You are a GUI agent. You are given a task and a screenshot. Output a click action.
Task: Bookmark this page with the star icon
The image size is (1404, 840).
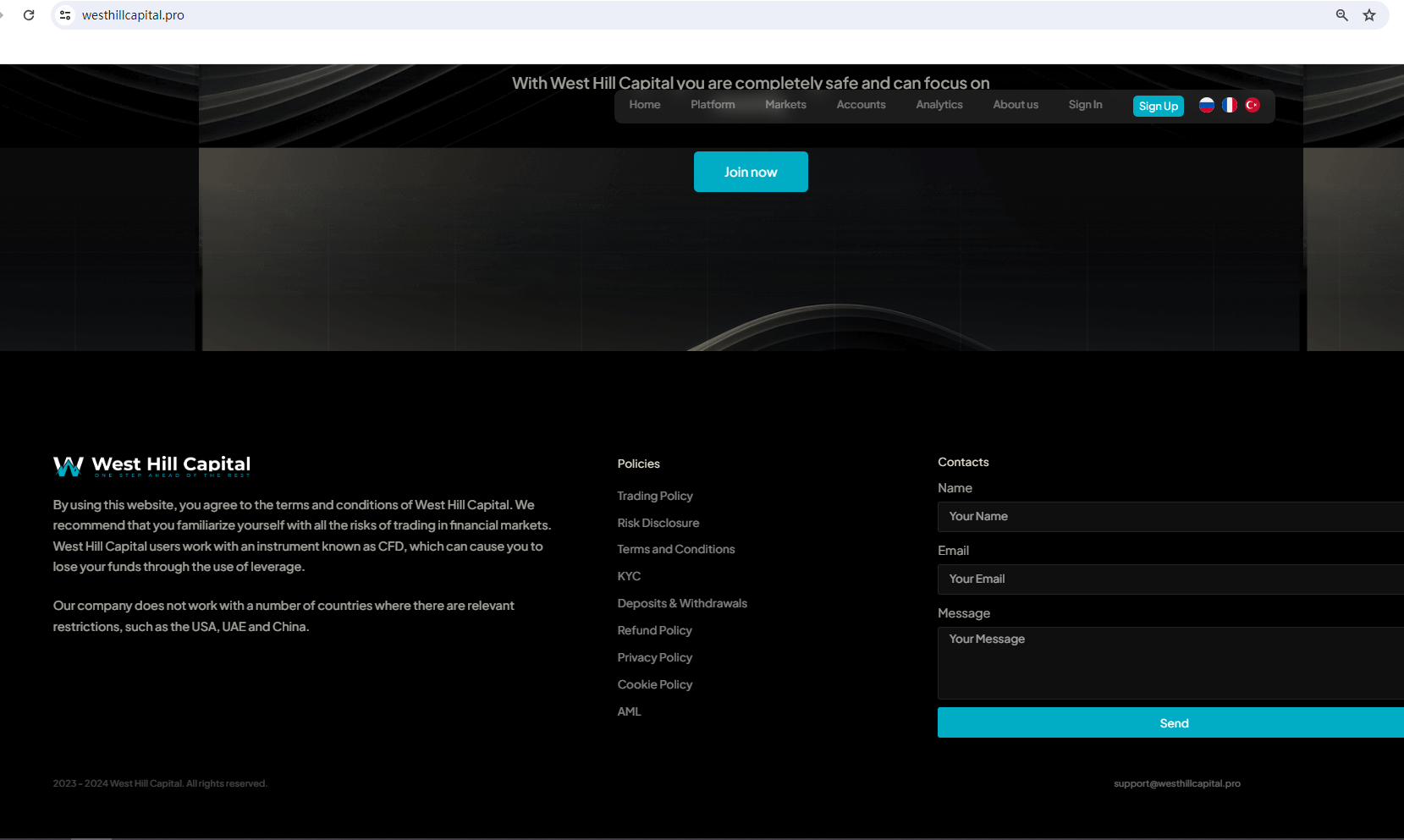point(1369,15)
